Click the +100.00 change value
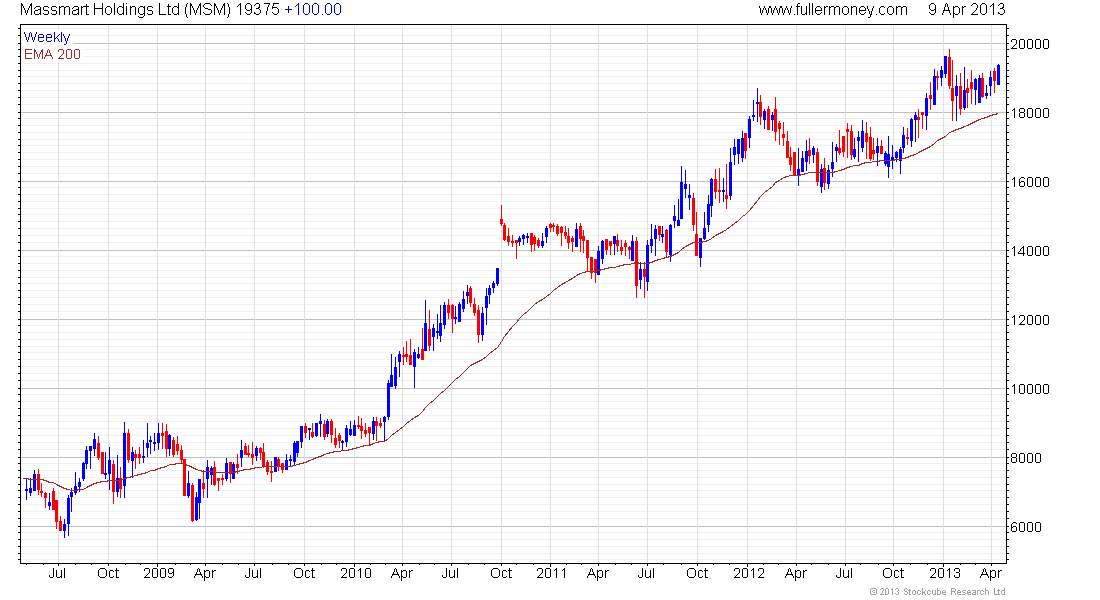This screenshot has width=1100, height=600. click(313, 10)
